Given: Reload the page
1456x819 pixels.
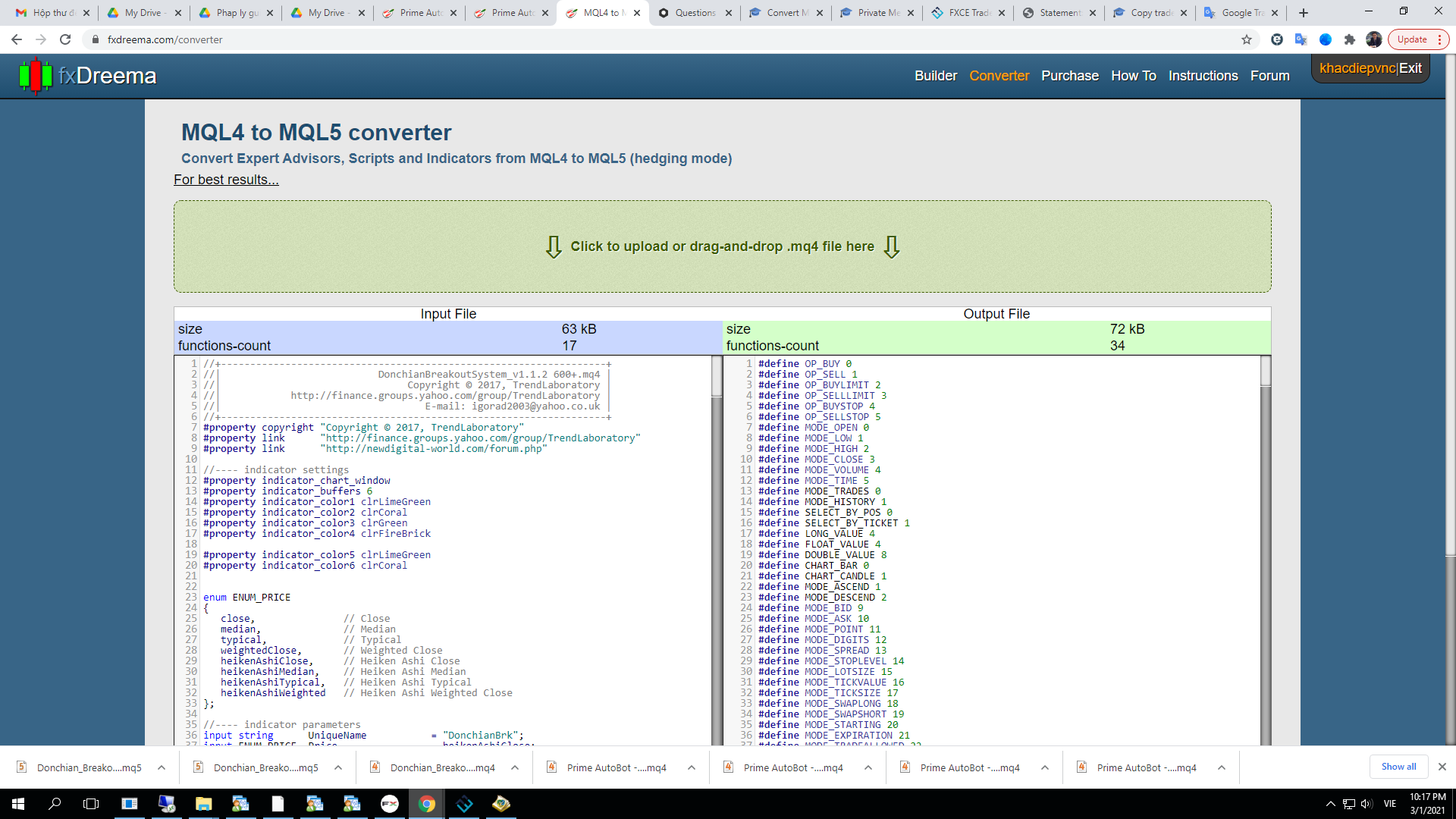Looking at the screenshot, I should coord(65,39).
